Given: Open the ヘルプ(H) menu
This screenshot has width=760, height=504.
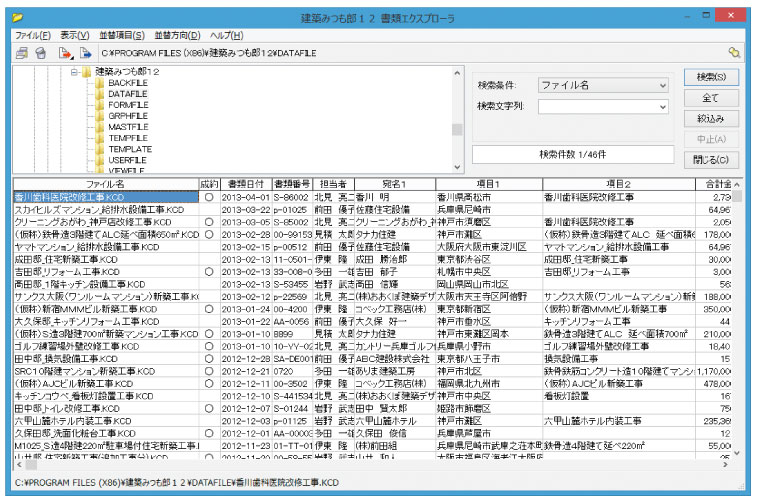Looking at the screenshot, I should tap(226, 35).
